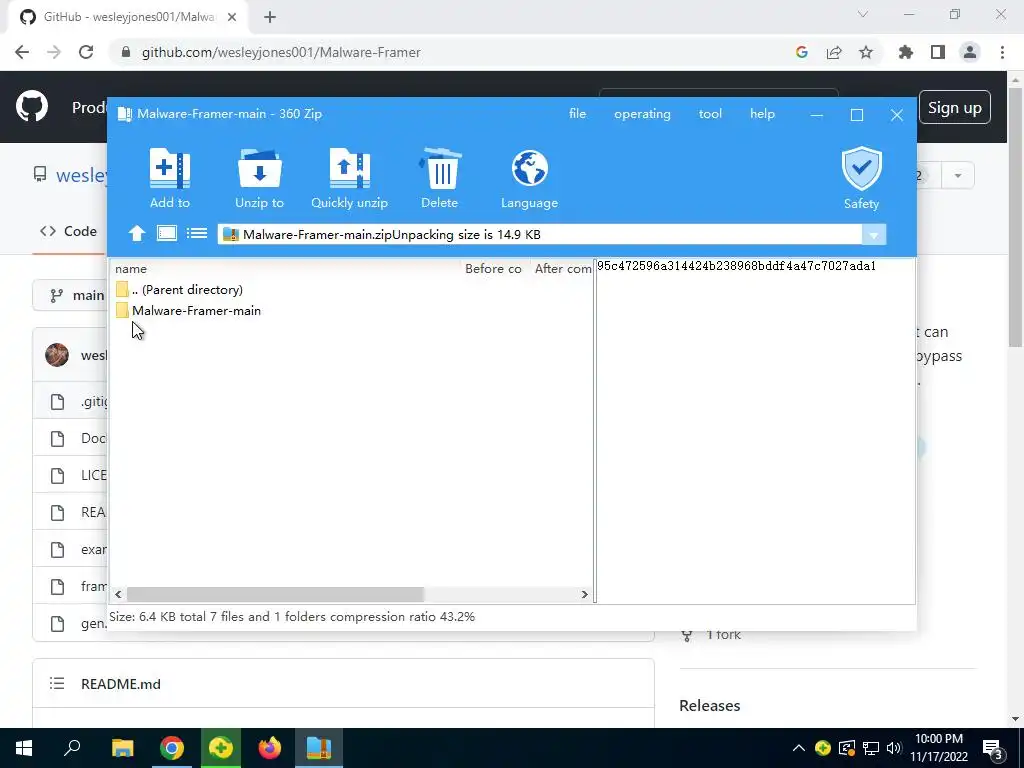Open the Windows Start menu
This screenshot has width=1024, height=768.
[24, 748]
